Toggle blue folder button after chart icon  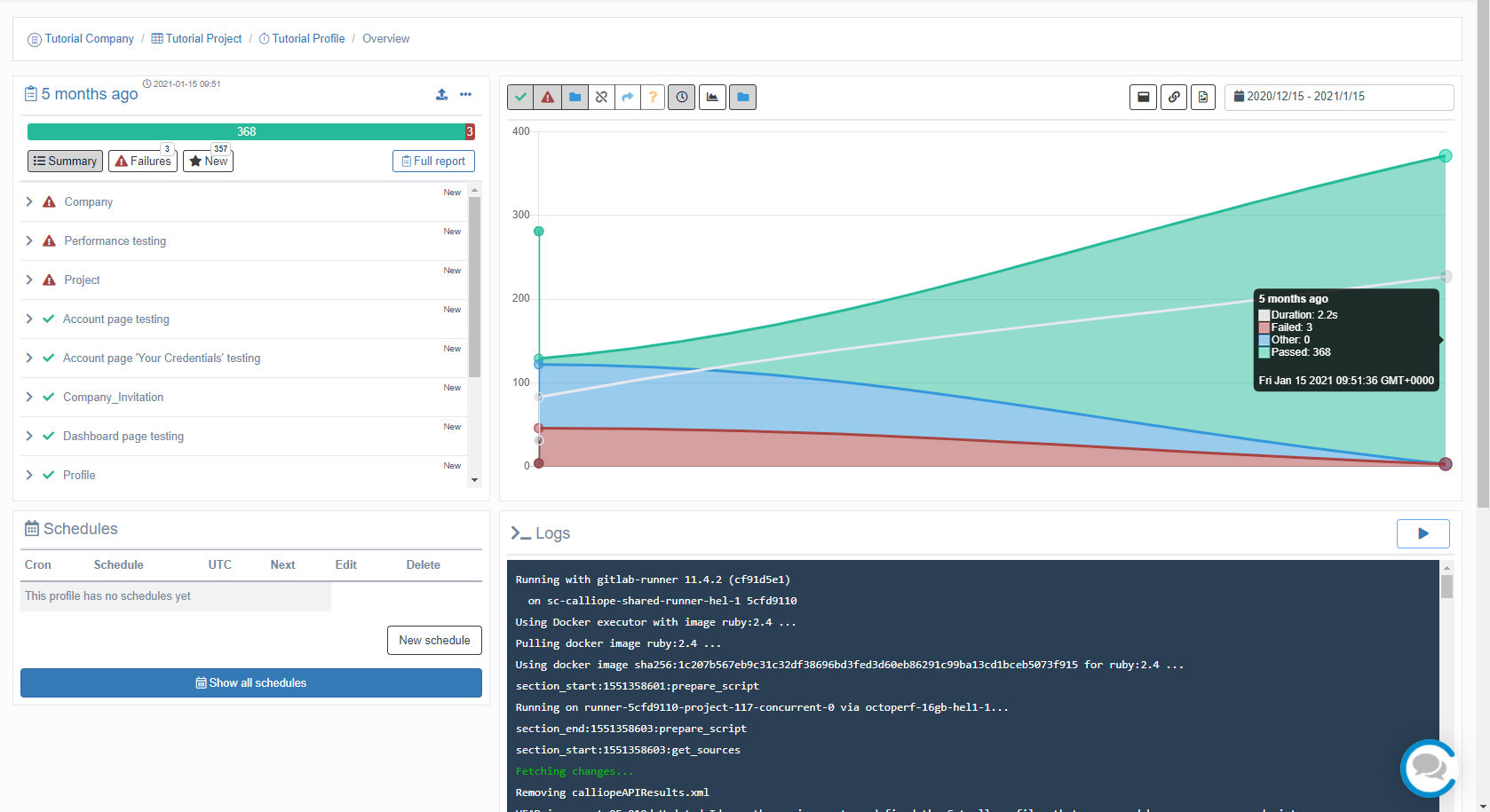point(743,97)
